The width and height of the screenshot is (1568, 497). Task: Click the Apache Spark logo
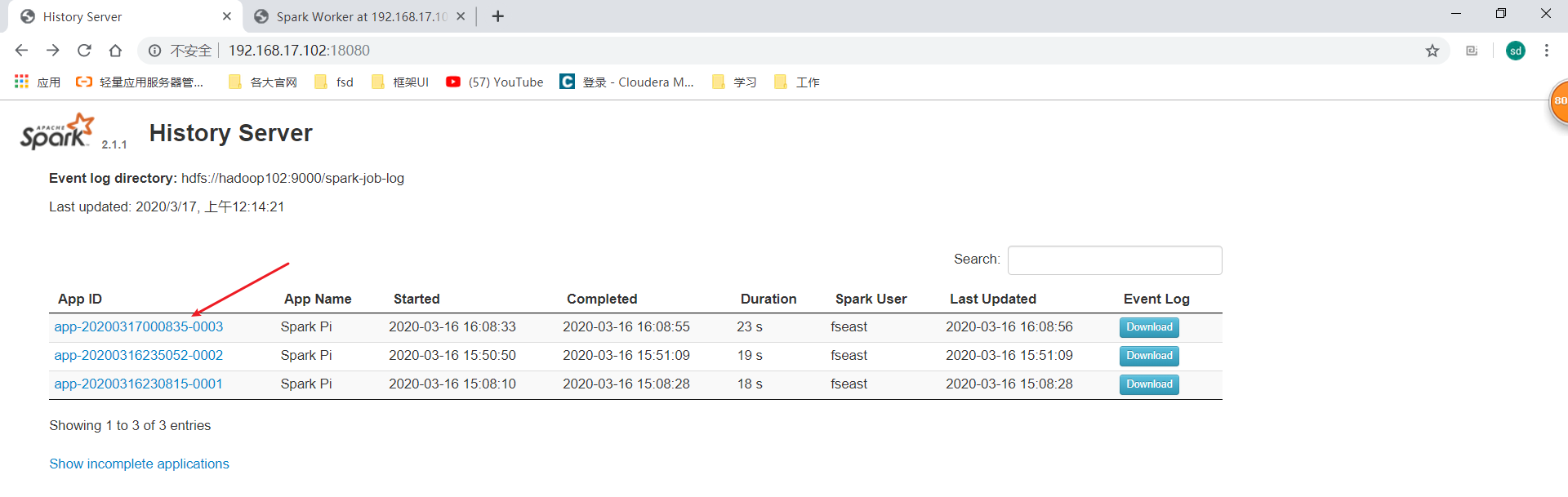click(57, 132)
